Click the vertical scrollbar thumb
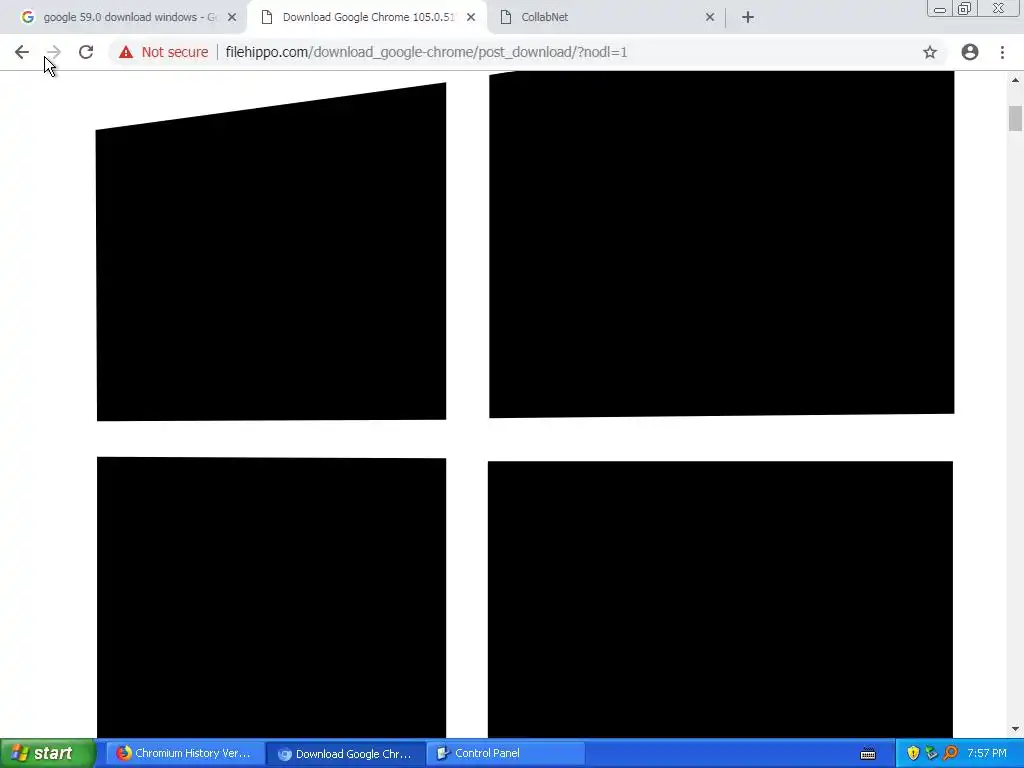1024x768 pixels. tap(1015, 118)
